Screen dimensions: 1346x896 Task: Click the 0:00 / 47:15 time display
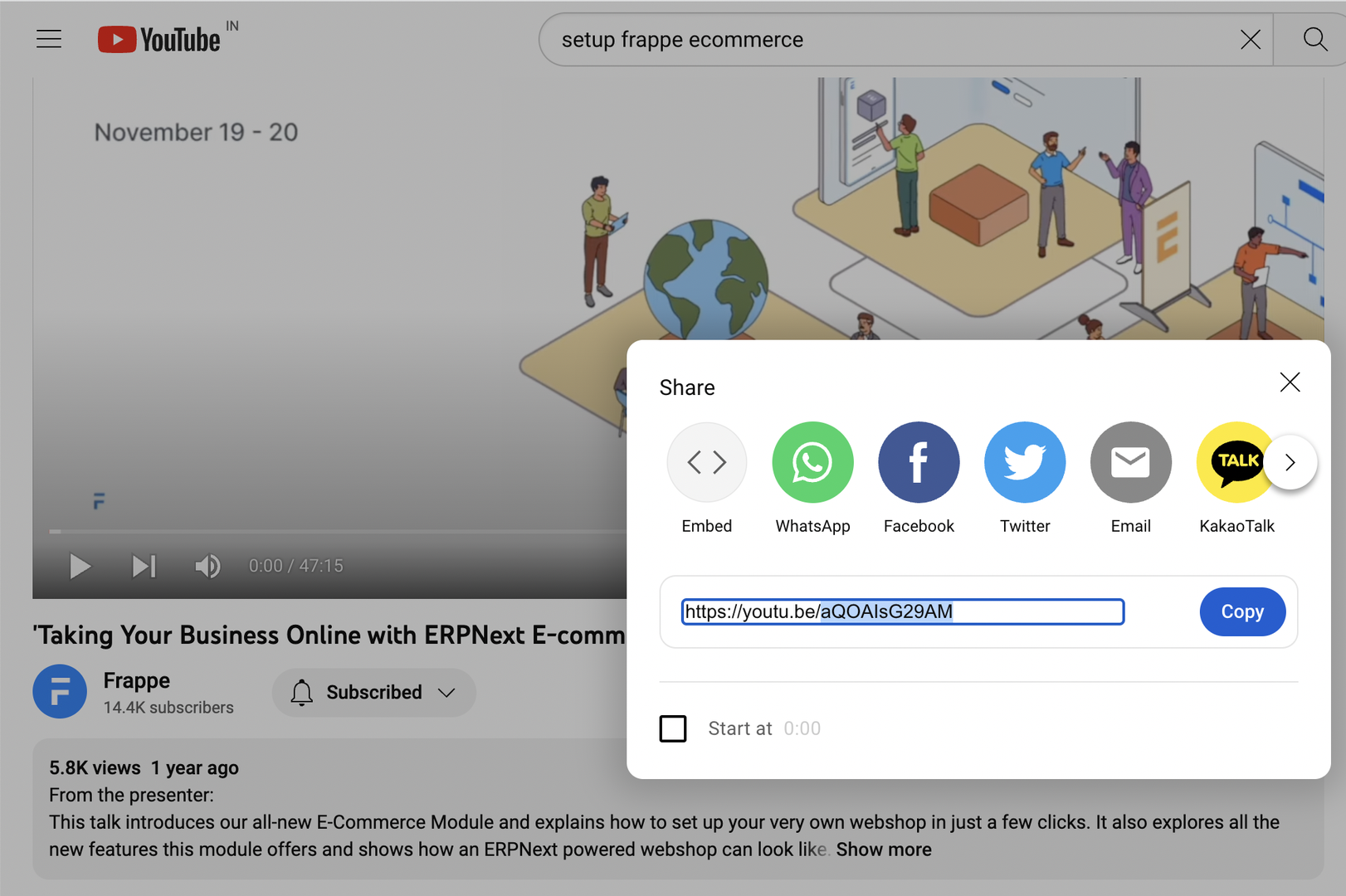coord(296,566)
